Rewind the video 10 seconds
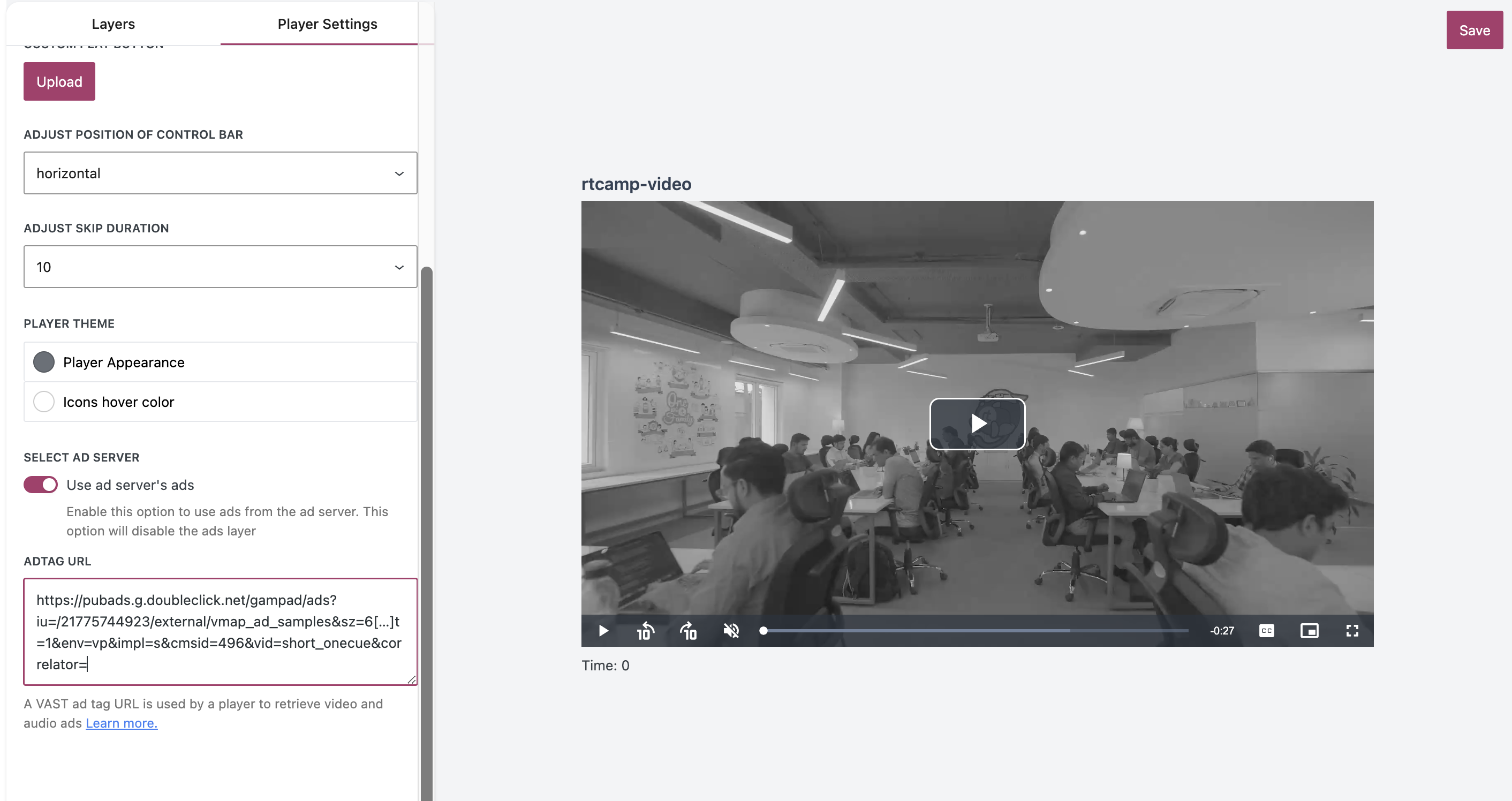The width and height of the screenshot is (1512, 801). pos(645,630)
